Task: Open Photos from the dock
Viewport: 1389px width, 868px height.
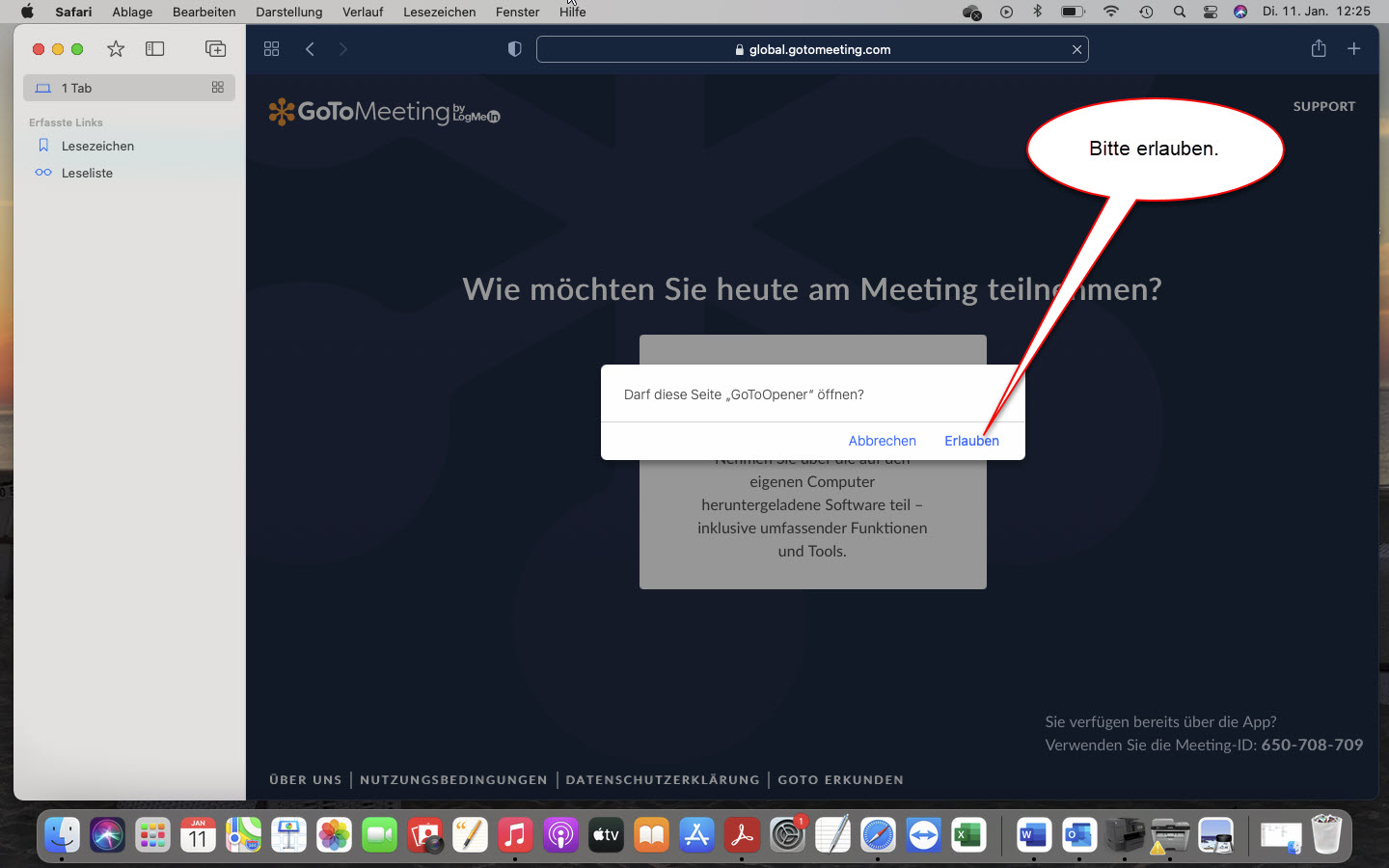Action: (334, 834)
